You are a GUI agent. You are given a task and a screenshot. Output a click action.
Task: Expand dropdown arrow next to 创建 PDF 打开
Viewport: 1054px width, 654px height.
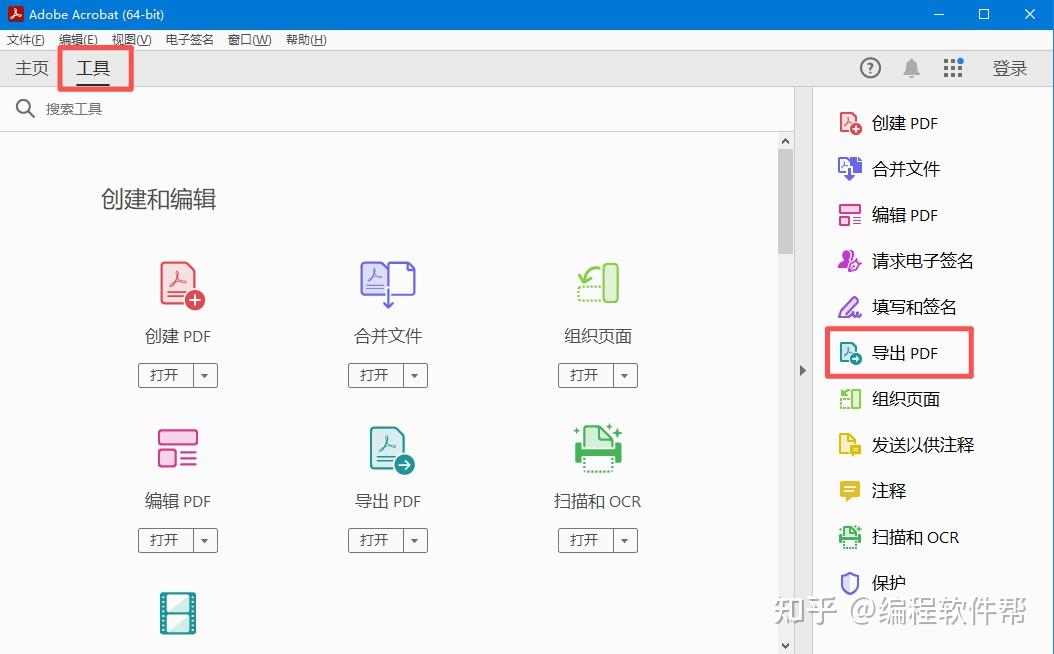pyautogui.click(x=205, y=376)
